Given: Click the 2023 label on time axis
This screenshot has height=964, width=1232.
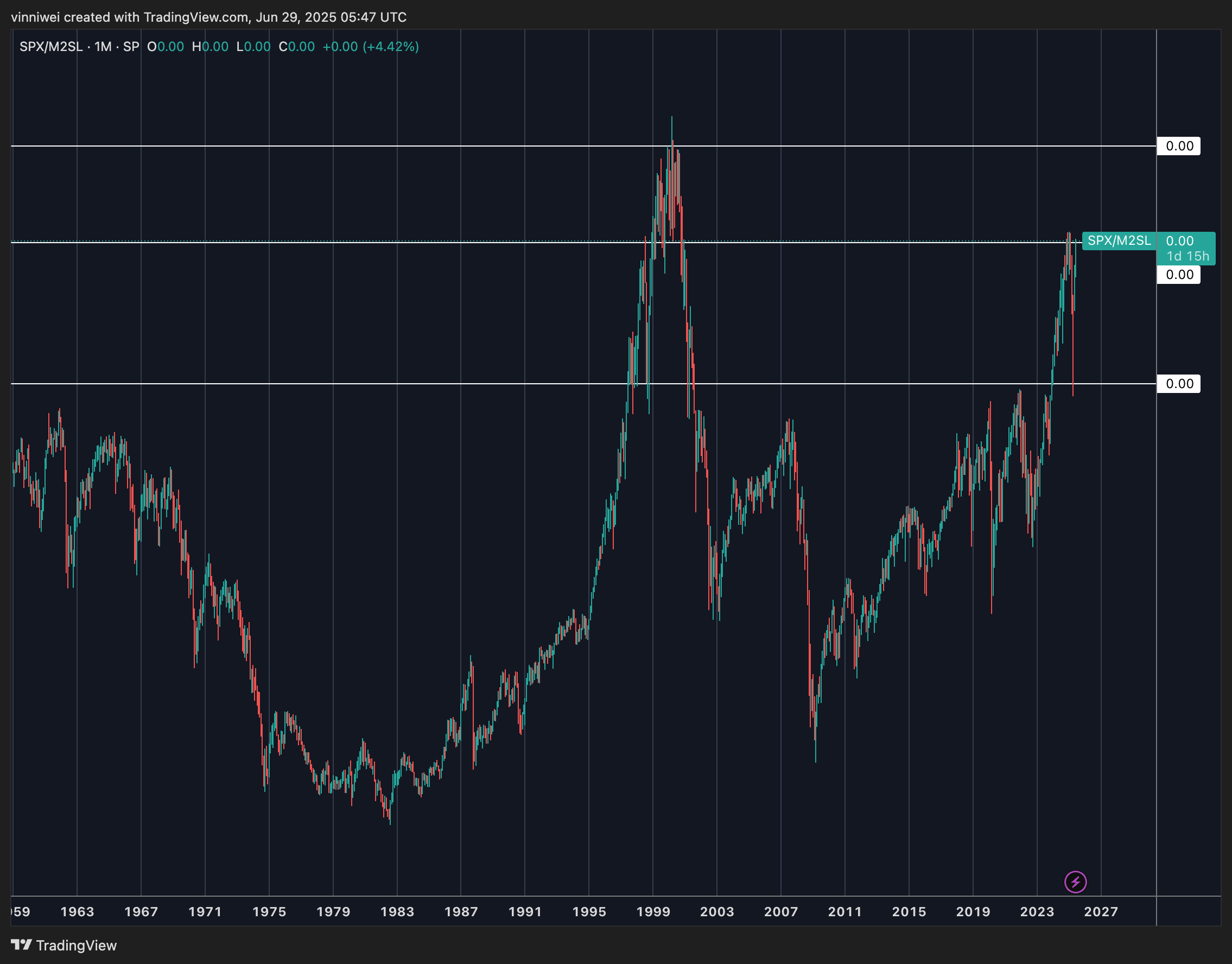Looking at the screenshot, I should (1037, 911).
